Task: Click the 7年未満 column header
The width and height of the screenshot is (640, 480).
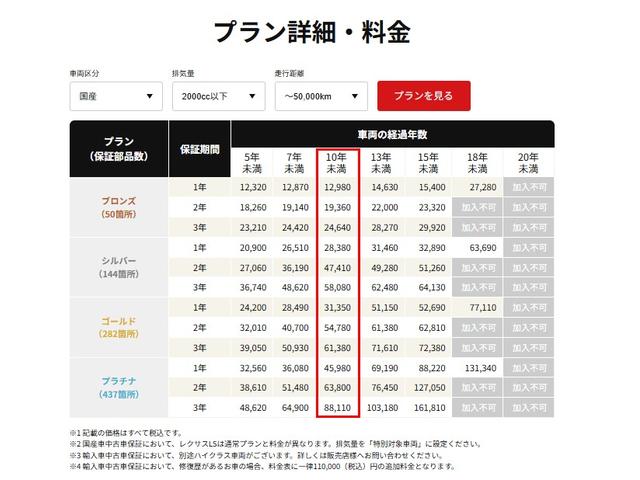Action: [x=295, y=163]
